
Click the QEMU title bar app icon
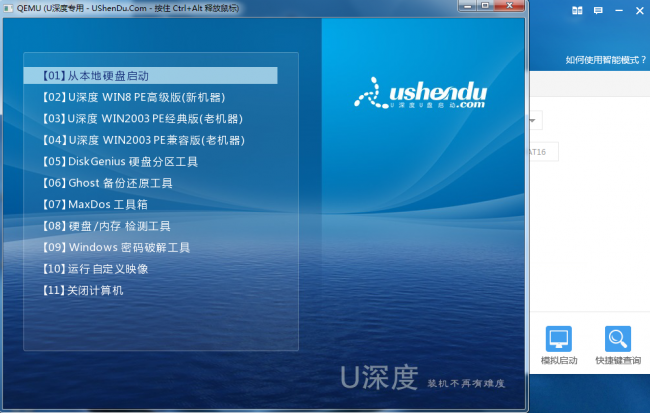coord(8,8)
